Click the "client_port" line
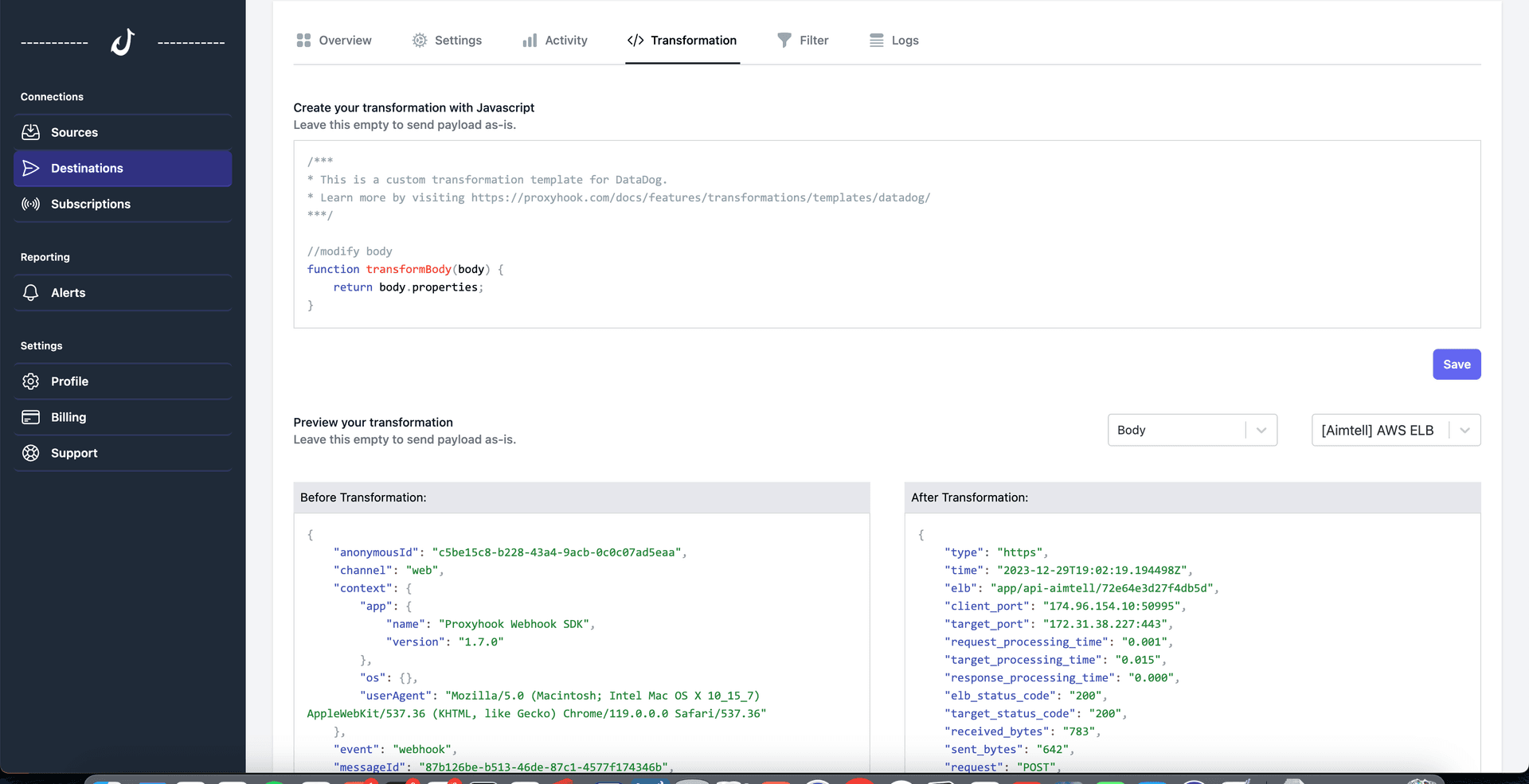 pos(1066,607)
